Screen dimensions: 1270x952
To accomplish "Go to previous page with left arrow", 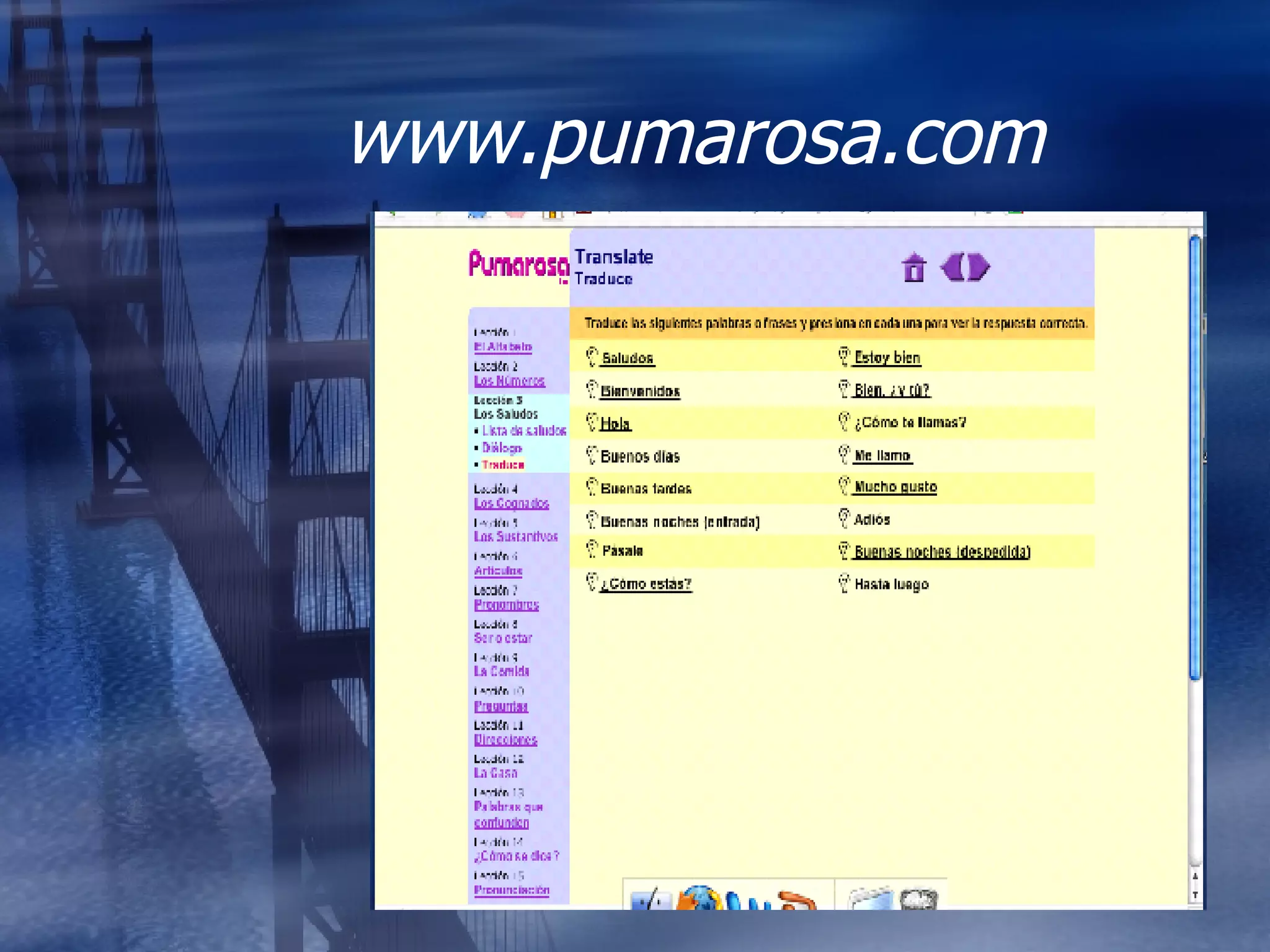I will point(952,267).
